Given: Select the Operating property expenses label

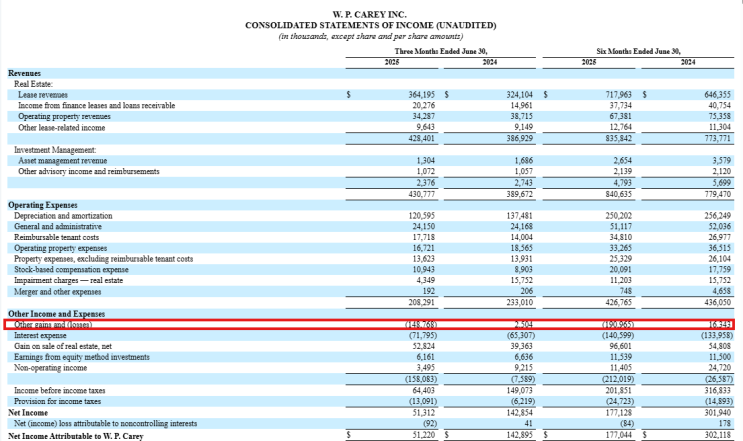Looking at the screenshot, I should [x=60, y=248].
